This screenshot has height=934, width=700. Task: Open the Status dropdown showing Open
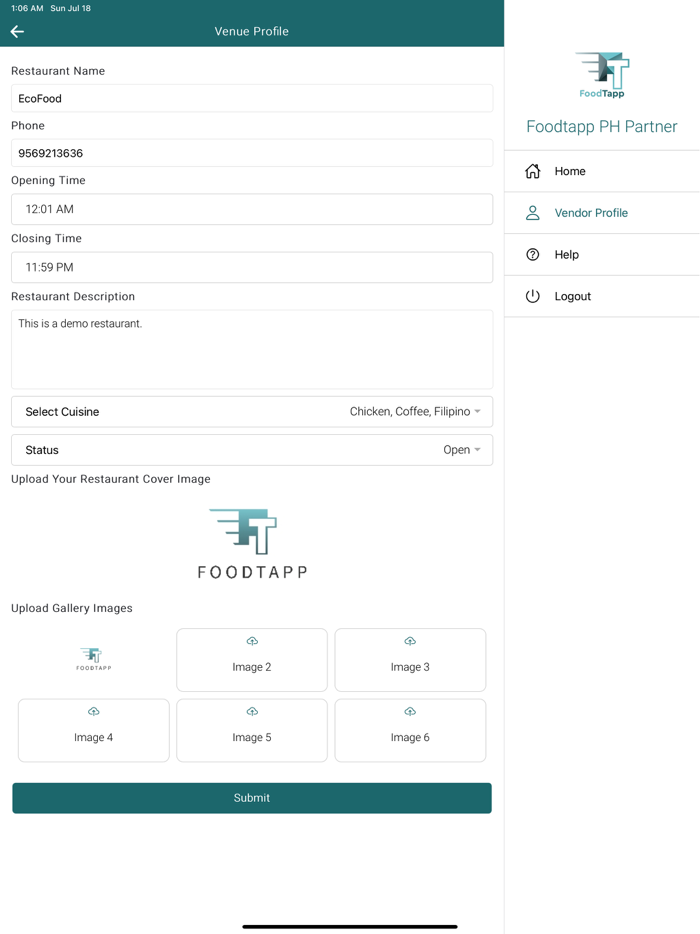point(251,449)
